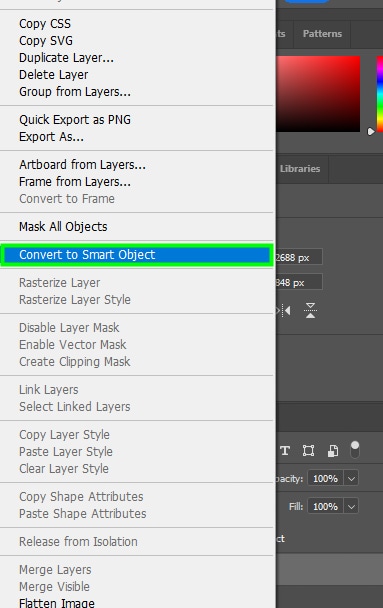Click Rasterize Layer menu item

[x=60, y=283]
